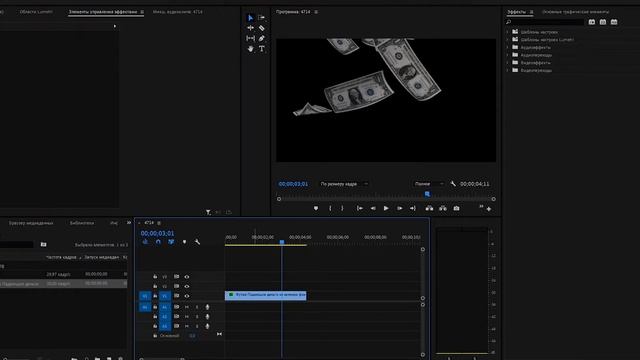
Task: Select the Razor tool
Action: pos(262,28)
